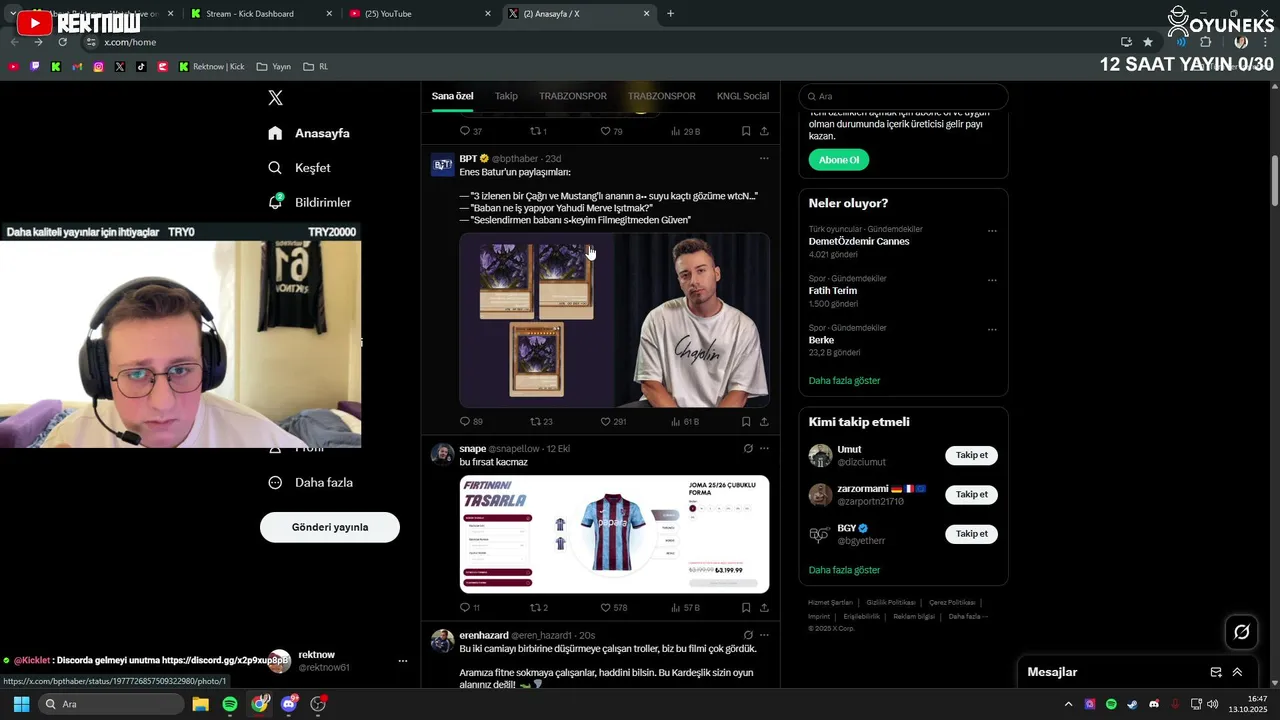Follow BGY with Takip et
Image resolution: width=1280 pixels, height=720 pixels.
971,534
